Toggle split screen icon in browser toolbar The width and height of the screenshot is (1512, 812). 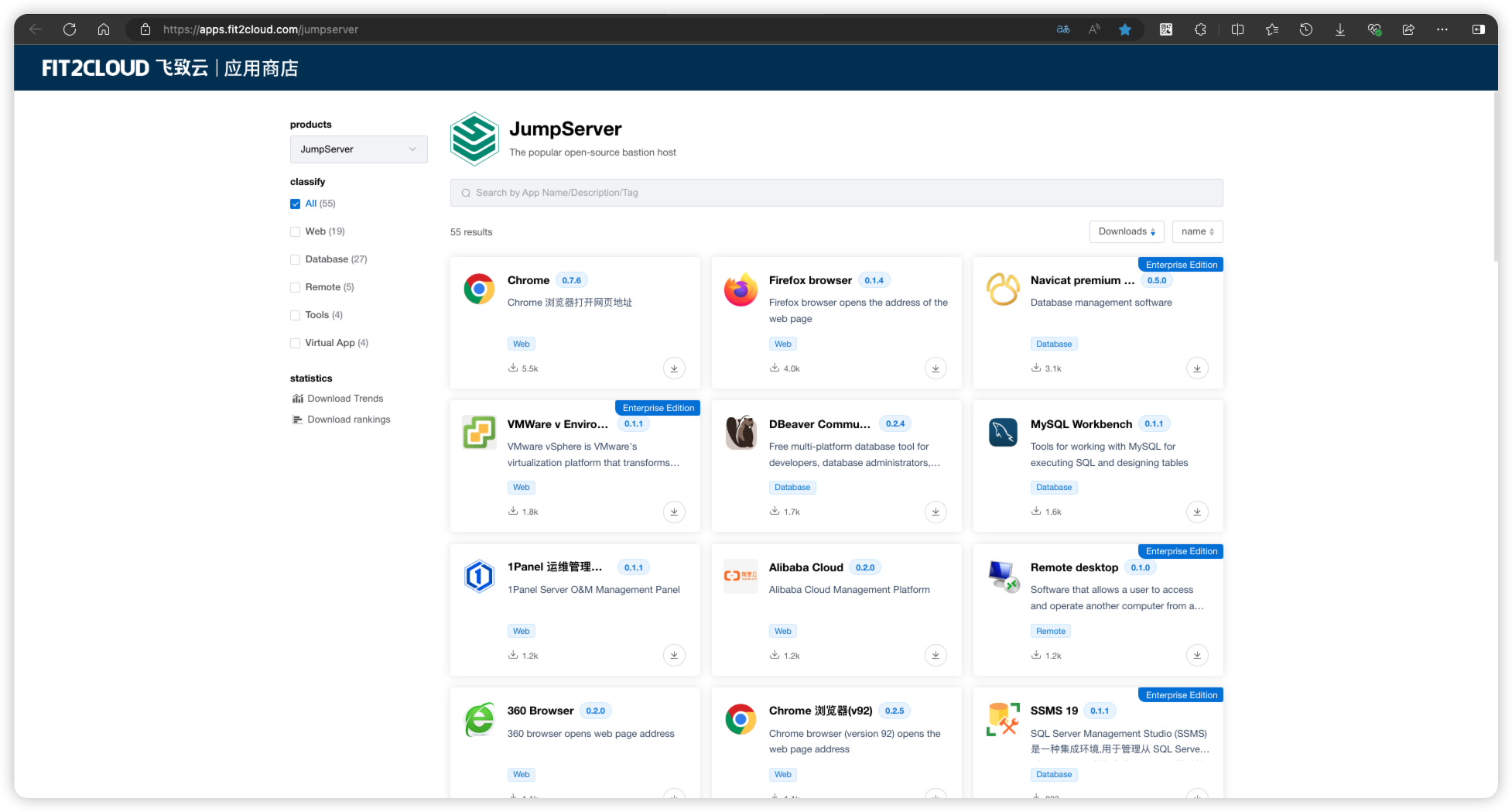[x=1238, y=29]
